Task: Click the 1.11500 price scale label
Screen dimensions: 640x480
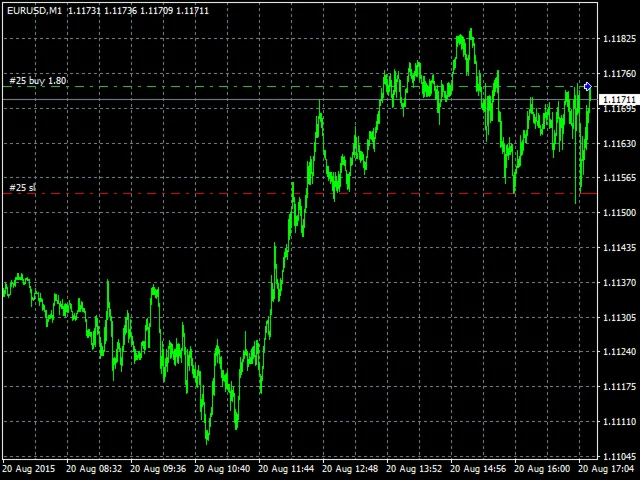Action: [x=619, y=213]
